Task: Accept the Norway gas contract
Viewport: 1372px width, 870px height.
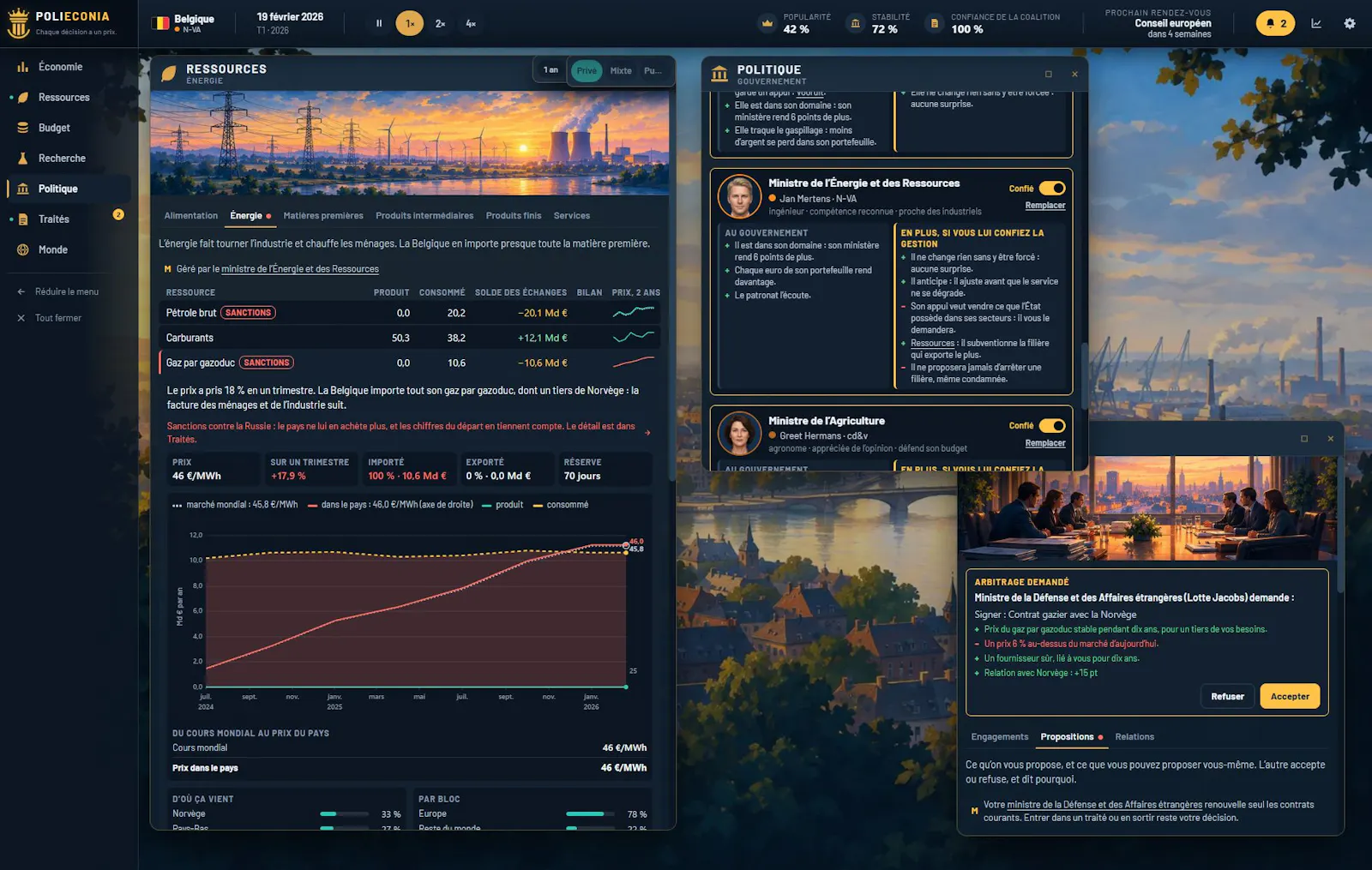Action: pos(1290,697)
